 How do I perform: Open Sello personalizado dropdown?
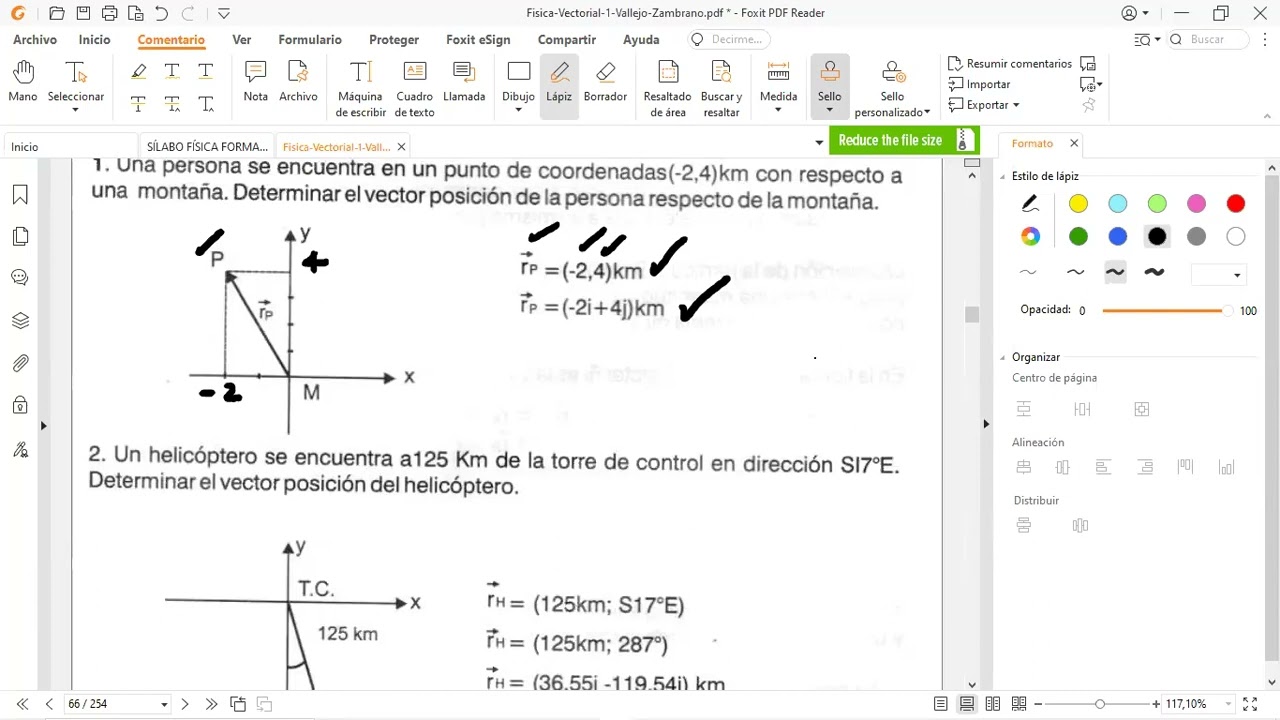(927, 112)
